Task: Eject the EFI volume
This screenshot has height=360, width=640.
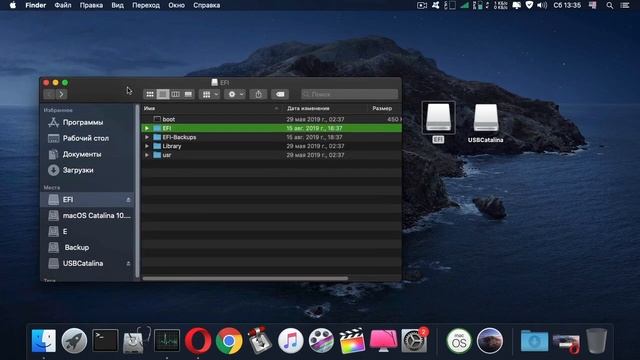Action: pyautogui.click(x=128, y=200)
